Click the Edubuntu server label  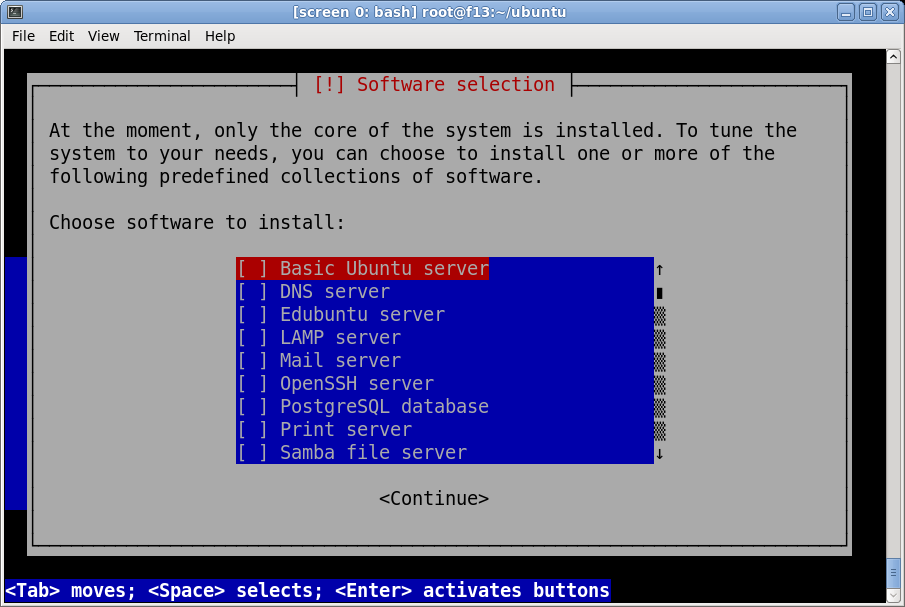tap(362, 315)
